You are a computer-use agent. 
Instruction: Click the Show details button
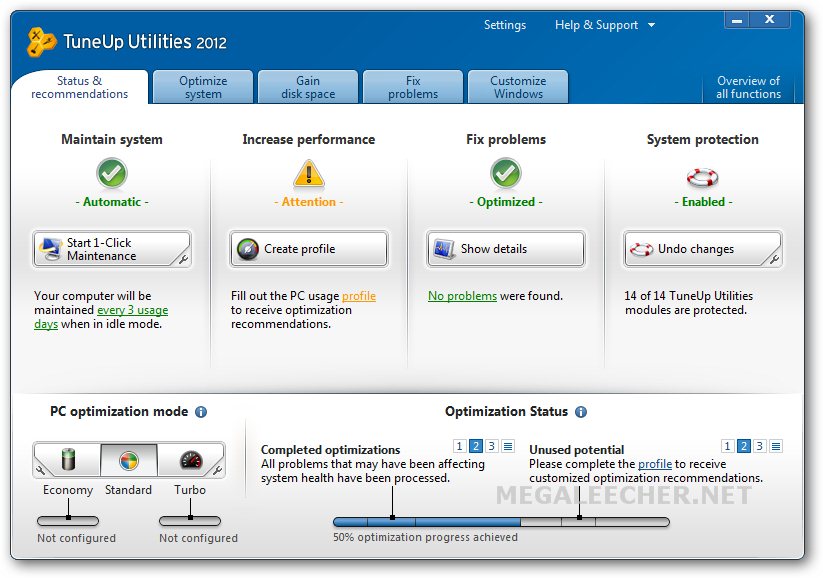pos(506,249)
